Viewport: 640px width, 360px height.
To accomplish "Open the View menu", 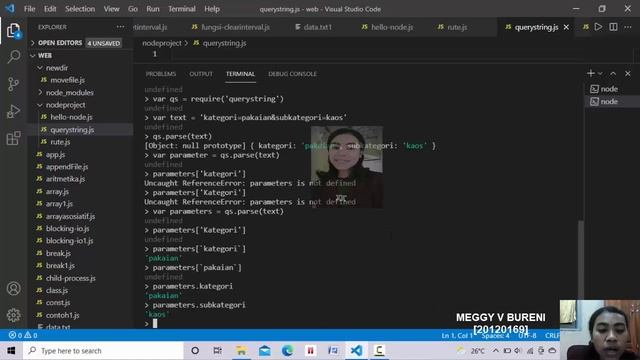I will pos(111,9).
